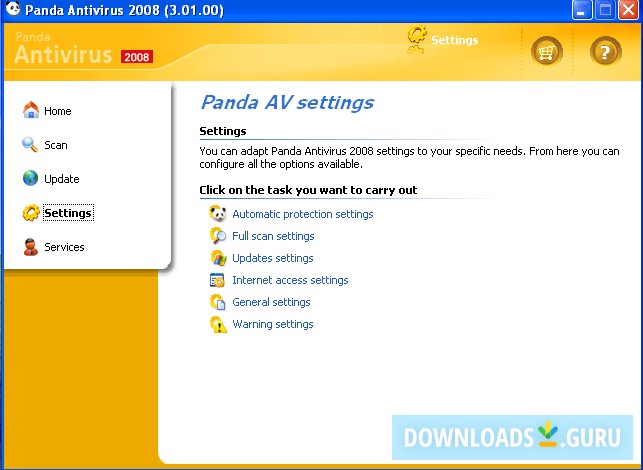Image resolution: width=643 pixels, height=470 pixels.
Task: Click the Full scan settings magnifier icon
Action: point(218,236)
